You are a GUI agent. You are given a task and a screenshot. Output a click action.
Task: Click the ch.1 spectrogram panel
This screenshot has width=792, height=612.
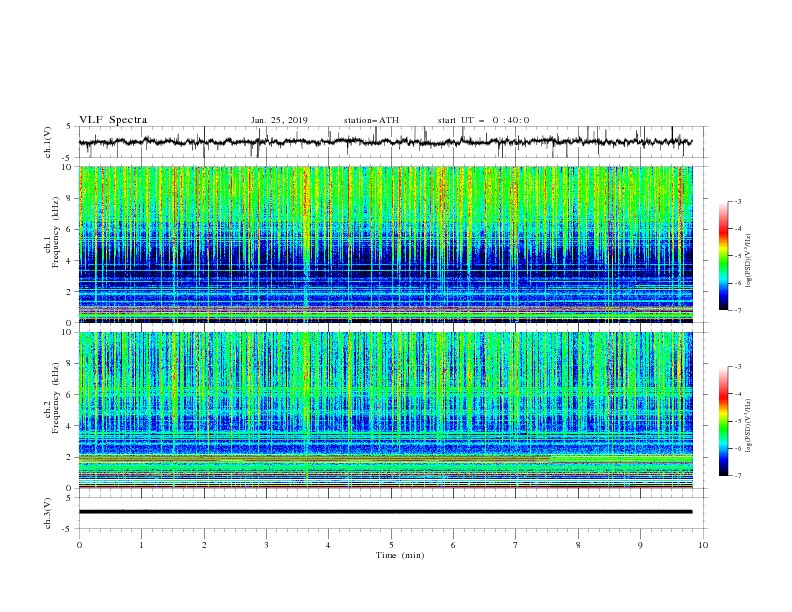(x=386, y=244)
